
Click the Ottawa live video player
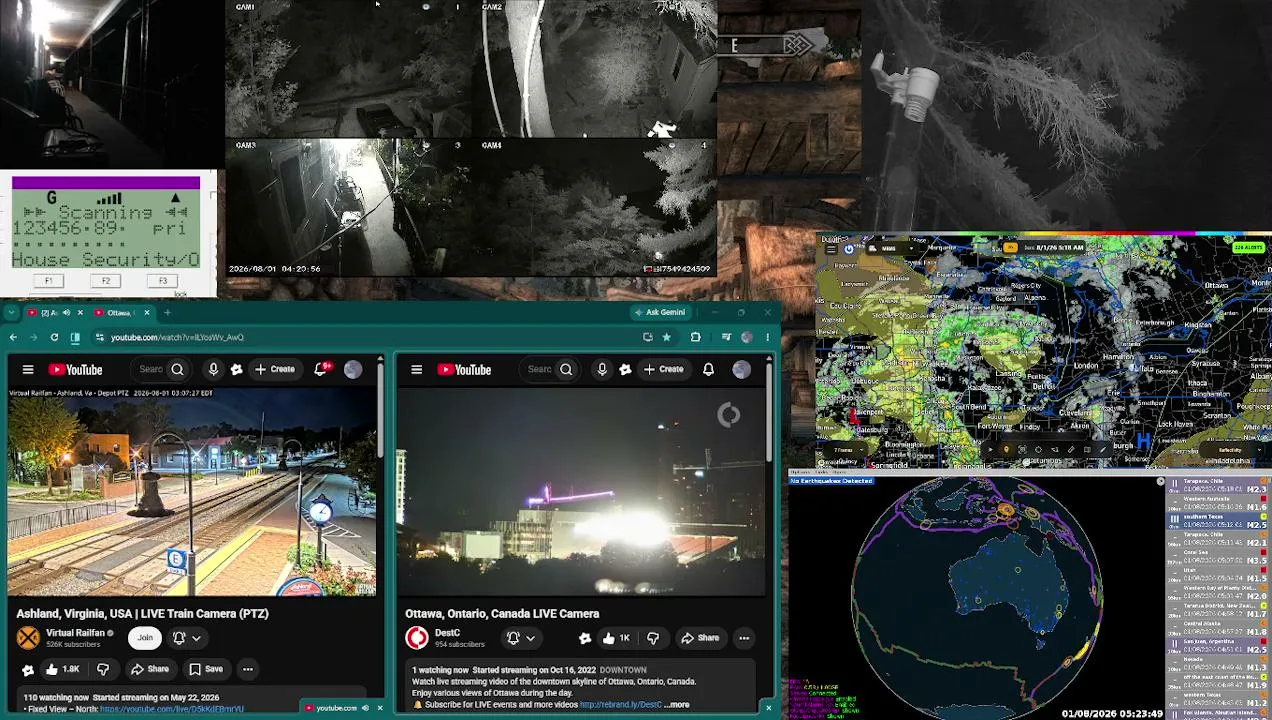(582, 491)
